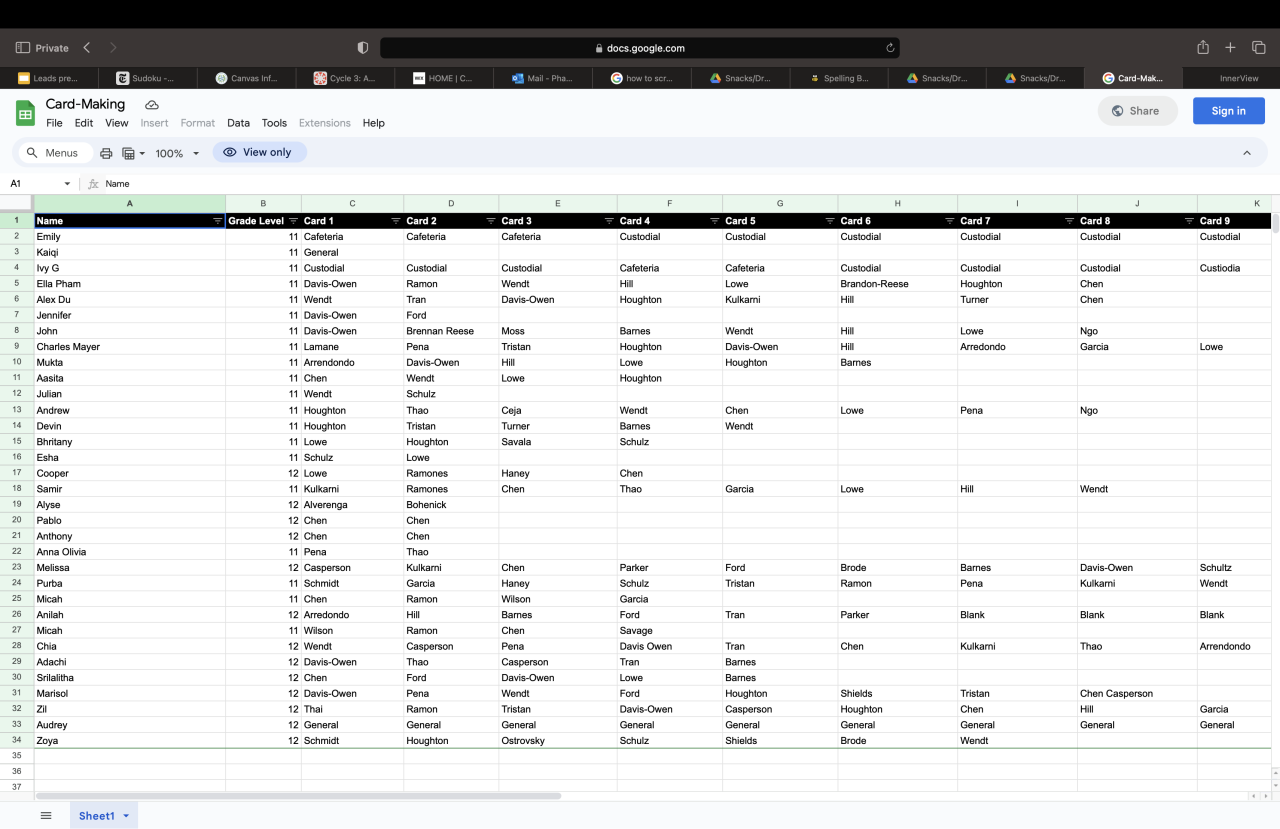Switch to the Sudoku browser tab
This screenshot has height=829, width=1280.
tap(147, 78)
